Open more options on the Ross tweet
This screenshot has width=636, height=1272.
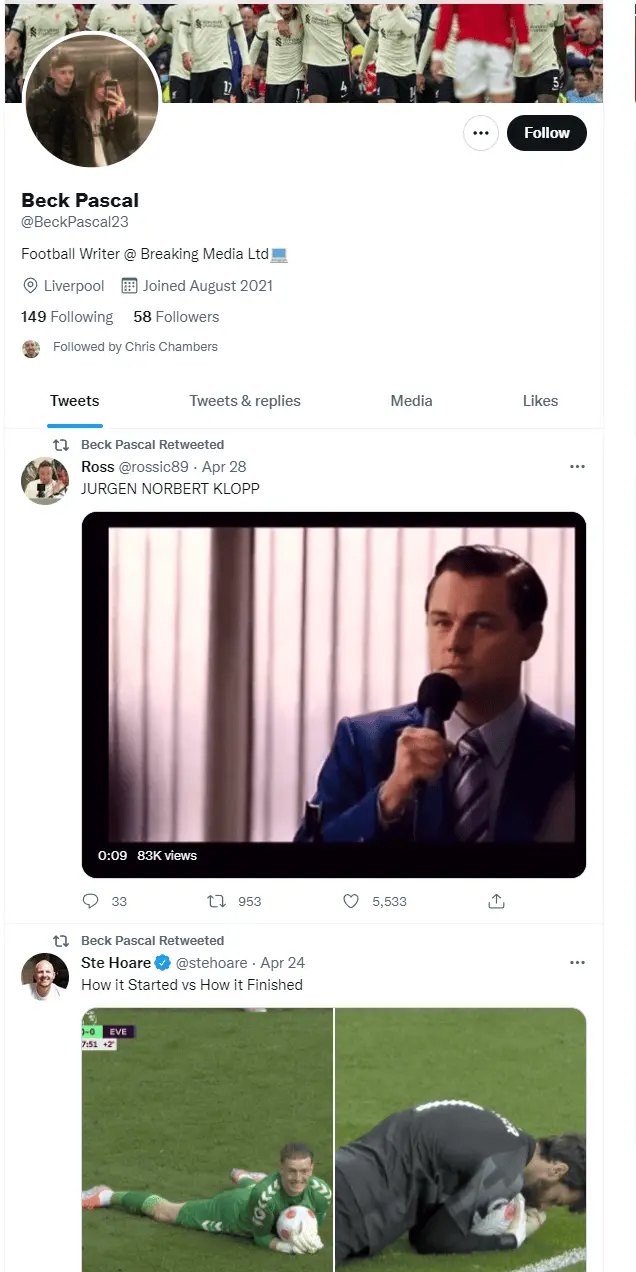(577, 466)
